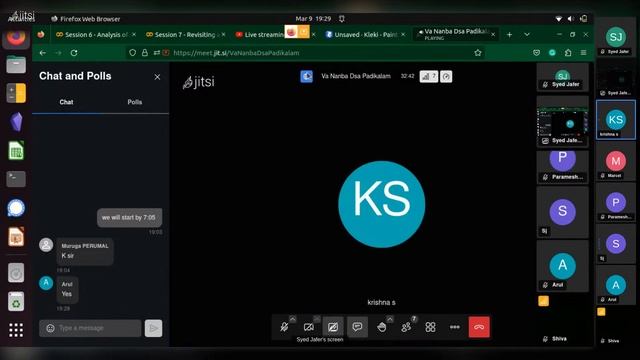Open the emoji picker in message box
Viewport: 640px width, 360px height.
coord(50,328)
